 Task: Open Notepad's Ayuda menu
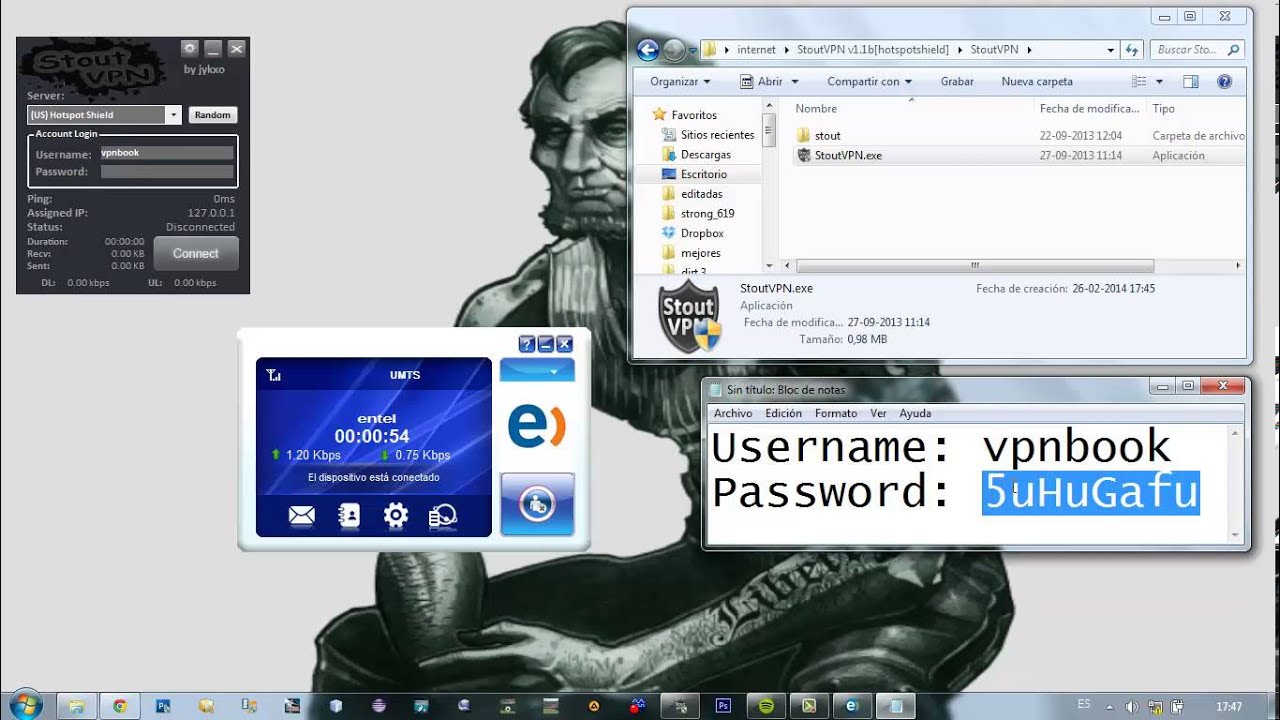click(x=915, y=413)
